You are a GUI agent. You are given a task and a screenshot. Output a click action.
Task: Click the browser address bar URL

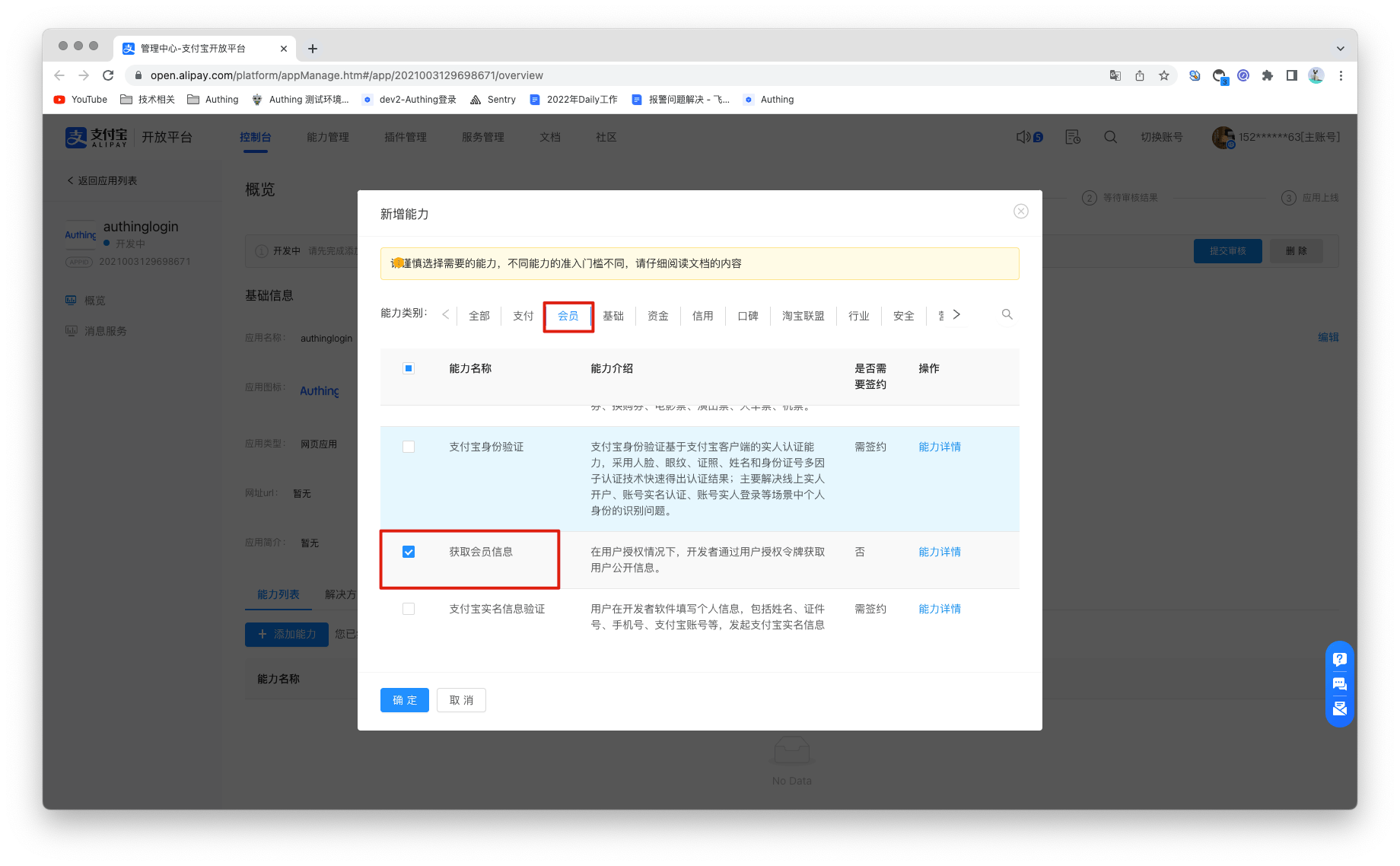point(346,75)
